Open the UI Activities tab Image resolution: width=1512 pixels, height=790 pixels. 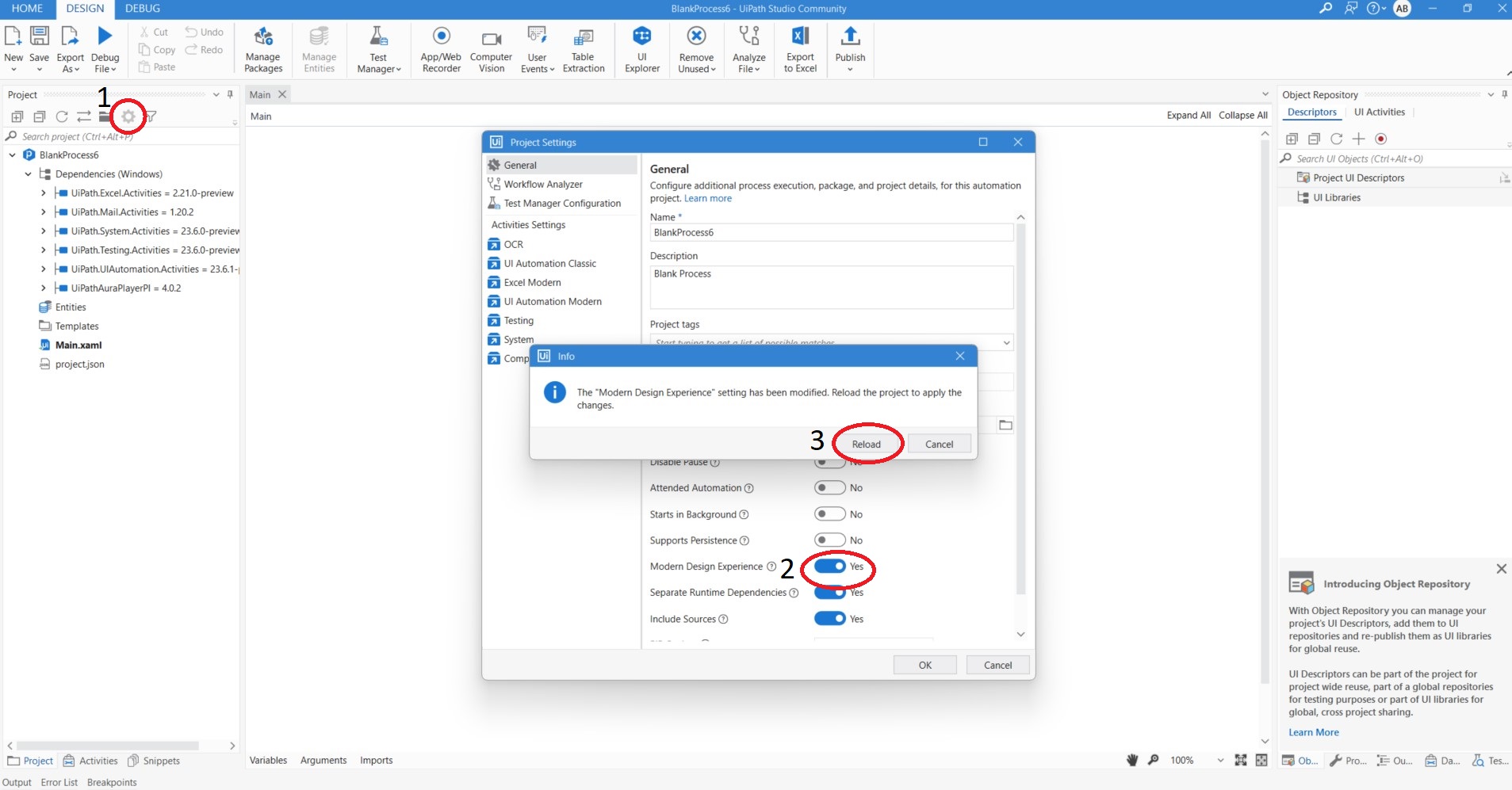1379,112
